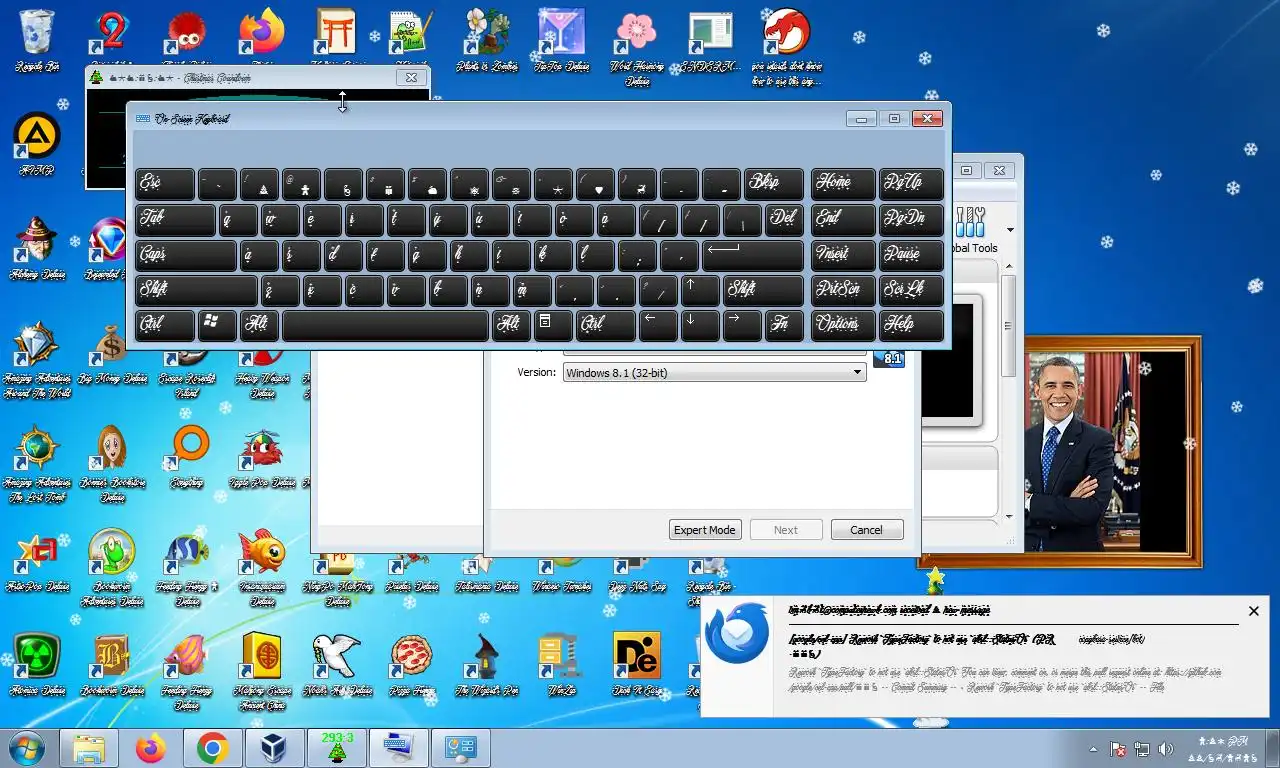1280x768 pixels.
Task: Open File Explorer from the taskbar
Action: (x=88, y=748)
